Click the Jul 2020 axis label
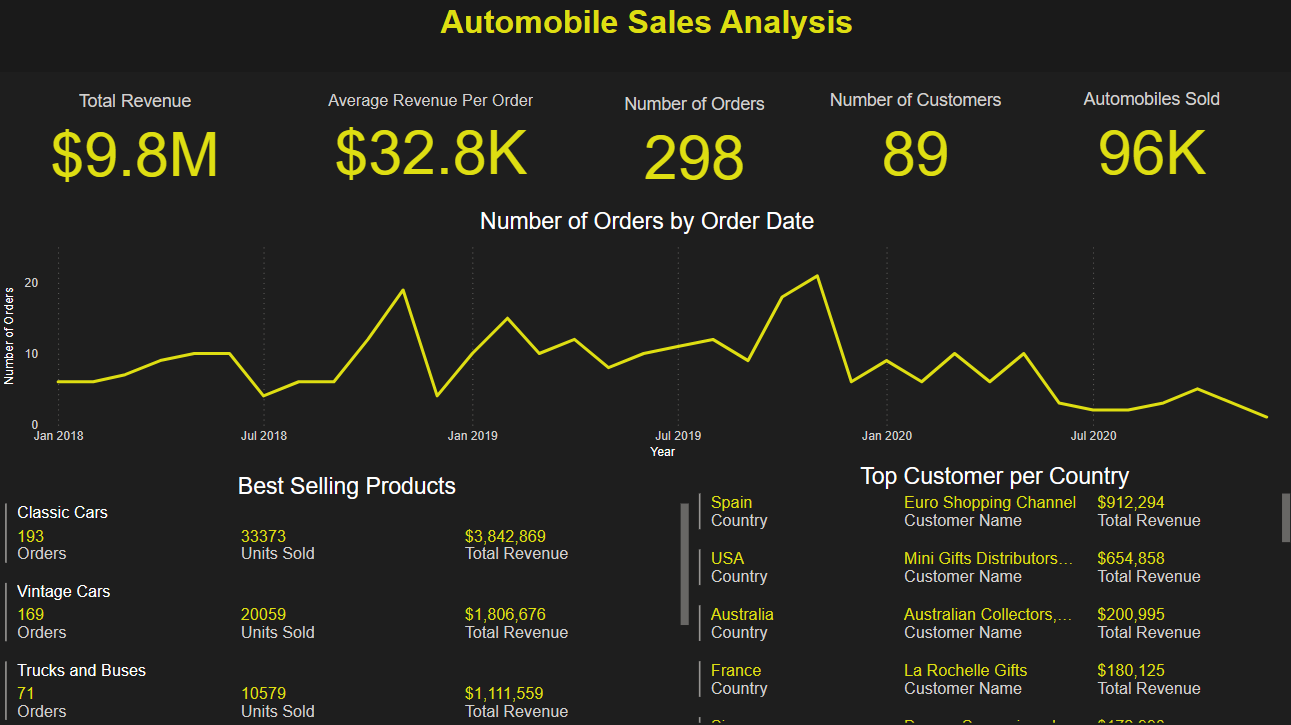The width and height of the screenshot is (1291, 725). (1093, 436)
